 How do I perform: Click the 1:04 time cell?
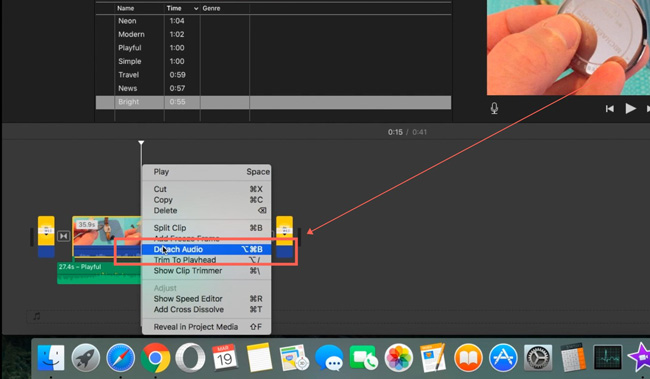[177, 21]
